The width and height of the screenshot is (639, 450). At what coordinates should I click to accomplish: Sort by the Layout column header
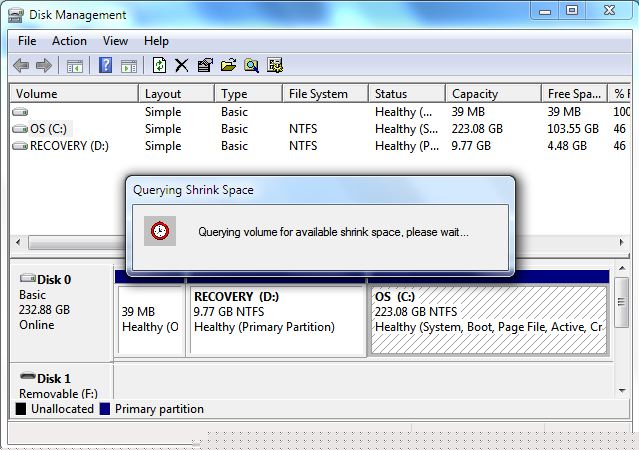pos(176,93)
